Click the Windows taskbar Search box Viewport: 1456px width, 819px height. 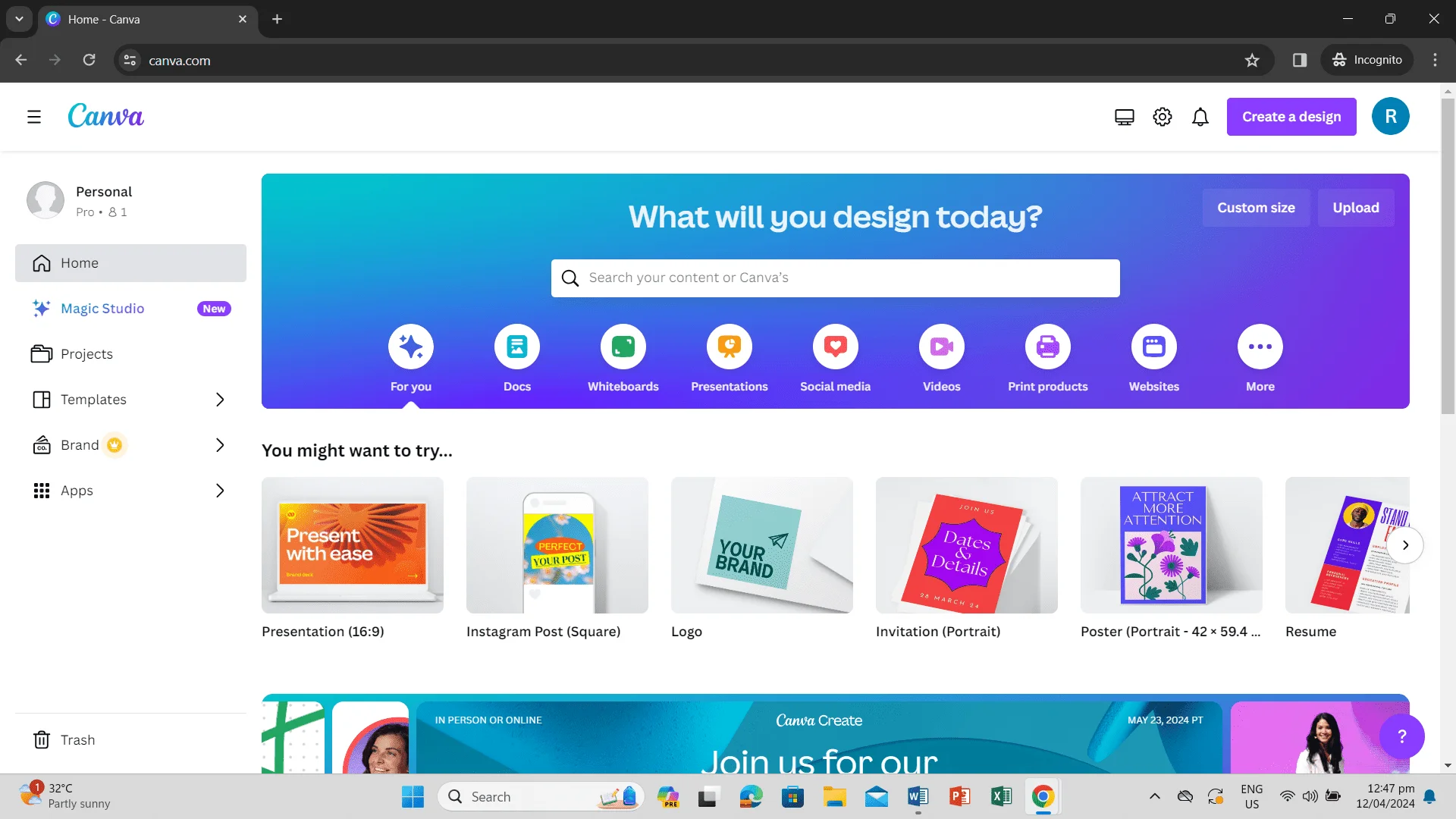tap(541, 796)
